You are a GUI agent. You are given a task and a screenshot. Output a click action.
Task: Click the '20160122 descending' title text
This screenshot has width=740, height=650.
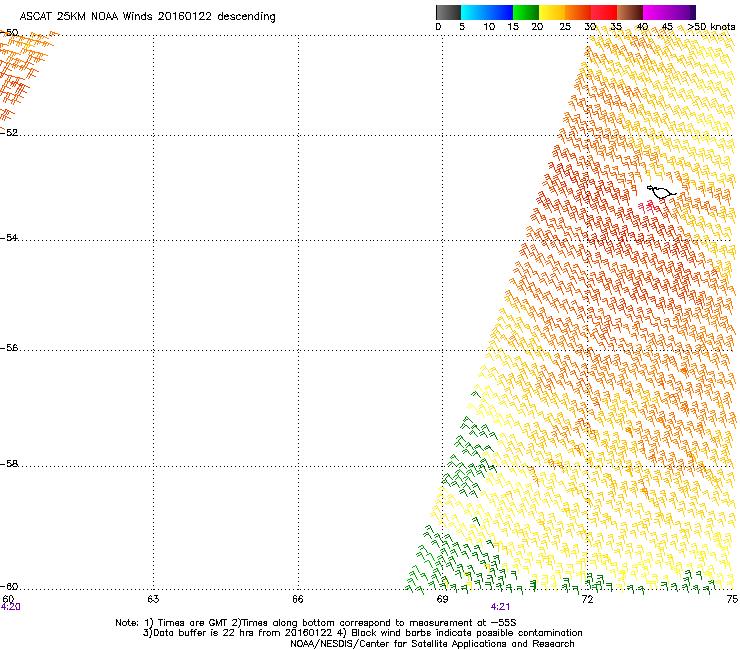point(217,16)
